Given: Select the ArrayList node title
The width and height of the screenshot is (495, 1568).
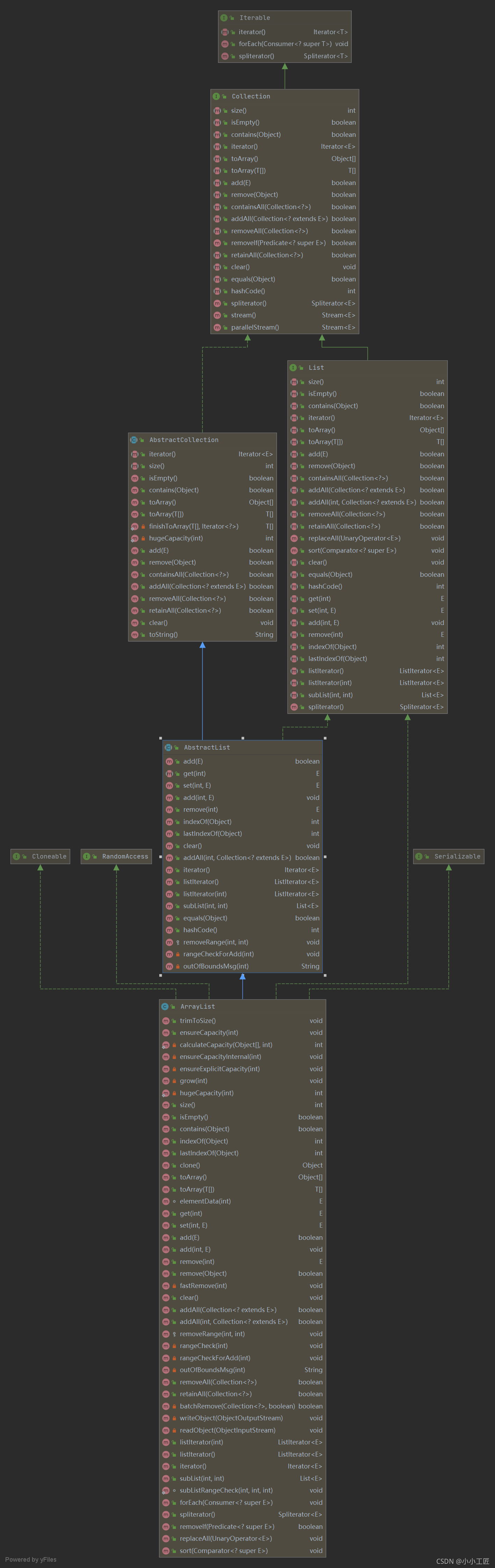Looking at the screenshot, I should [x=198, y=1007].
